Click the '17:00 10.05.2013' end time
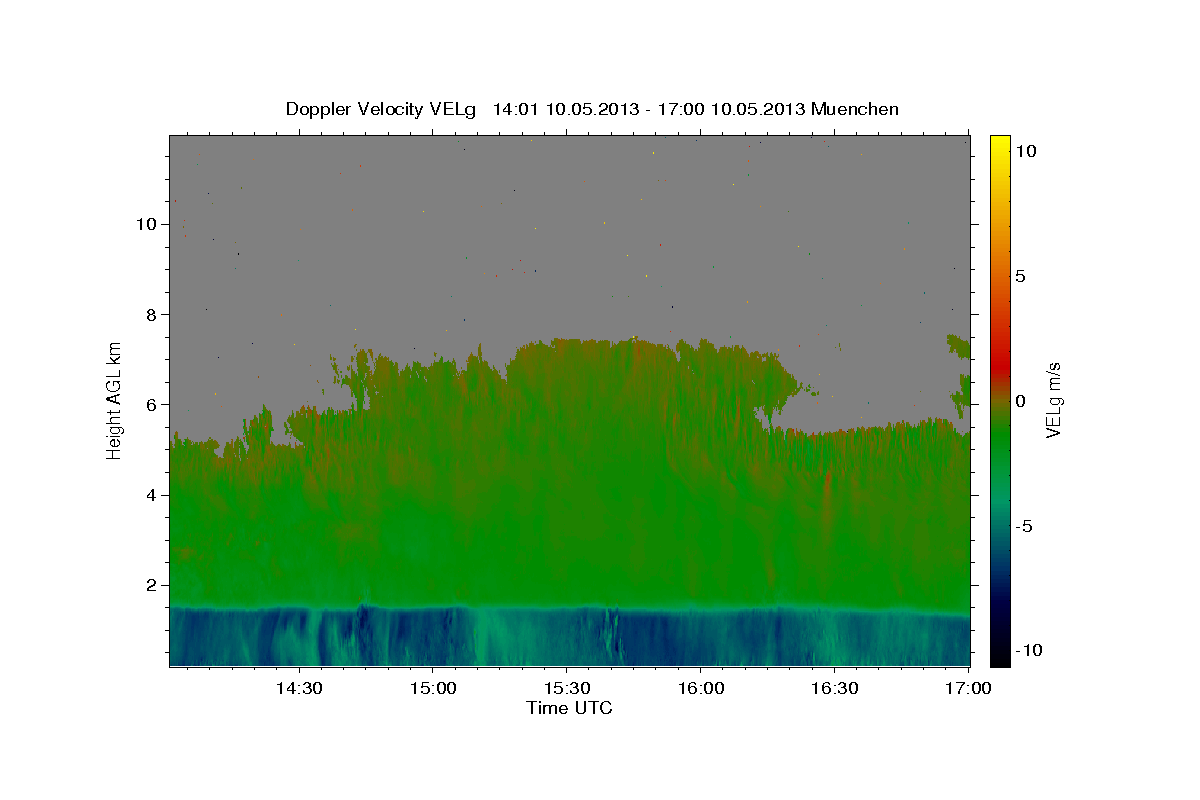 730,109
